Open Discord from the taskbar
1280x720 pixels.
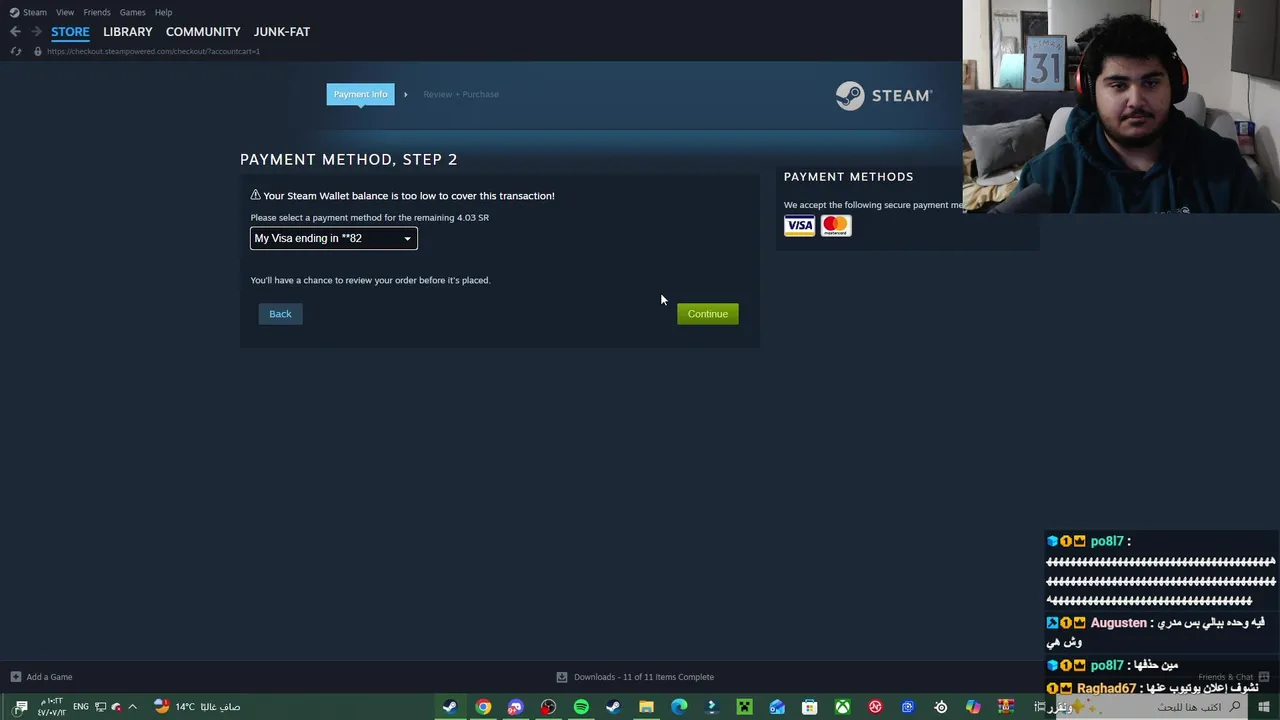[x=515, y=707]
